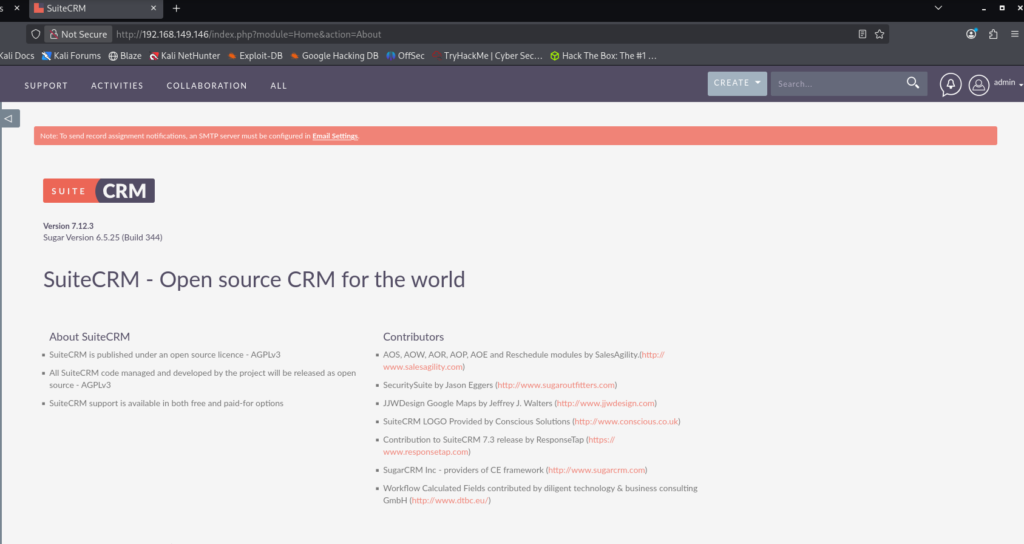Open the list all tabs chevron
The width and height of the screenshot is (1024, 544).
point(937,8)
